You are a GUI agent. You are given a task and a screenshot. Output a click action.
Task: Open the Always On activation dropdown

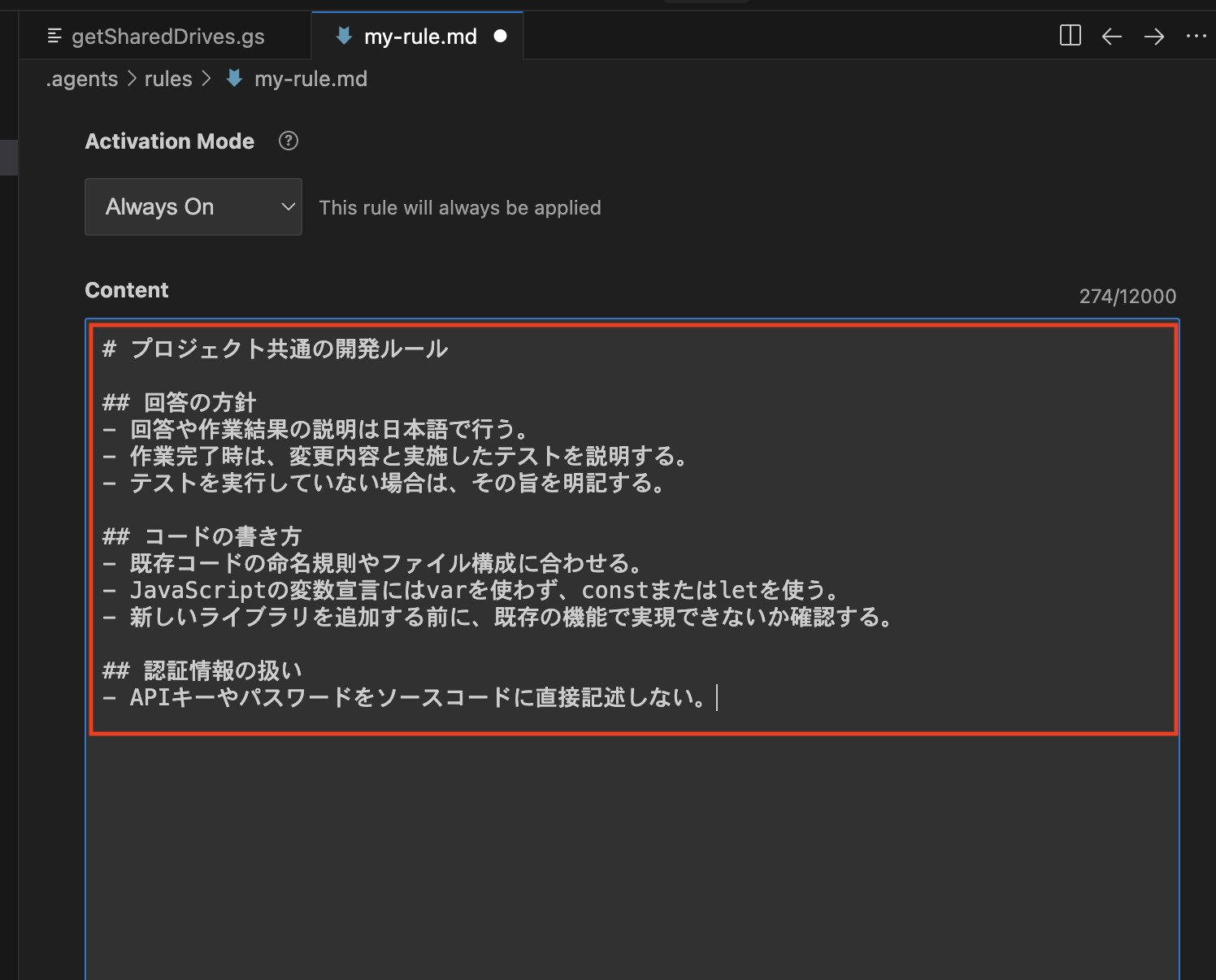[193, 207]
